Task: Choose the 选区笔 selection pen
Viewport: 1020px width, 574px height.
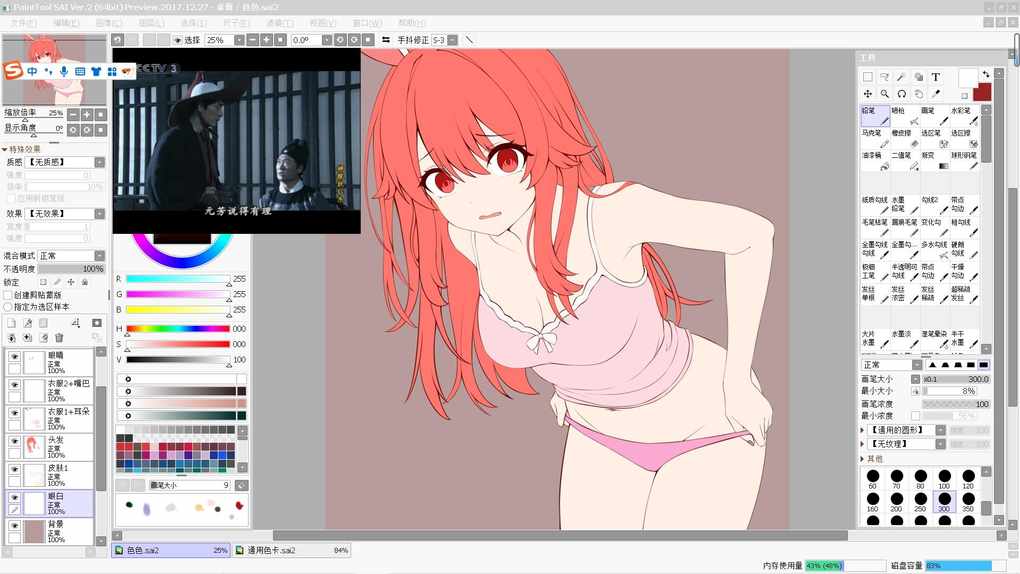Action: [935, 138]
